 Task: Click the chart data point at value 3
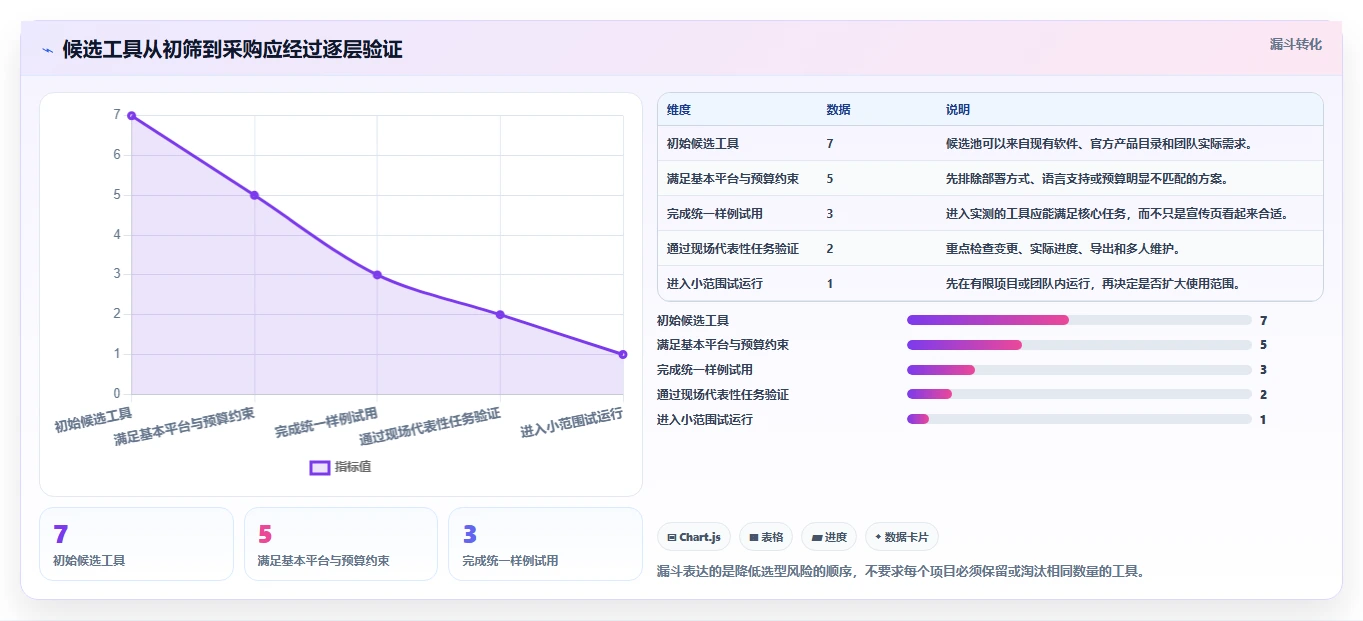pyautogui.click(x=377, y=275)
